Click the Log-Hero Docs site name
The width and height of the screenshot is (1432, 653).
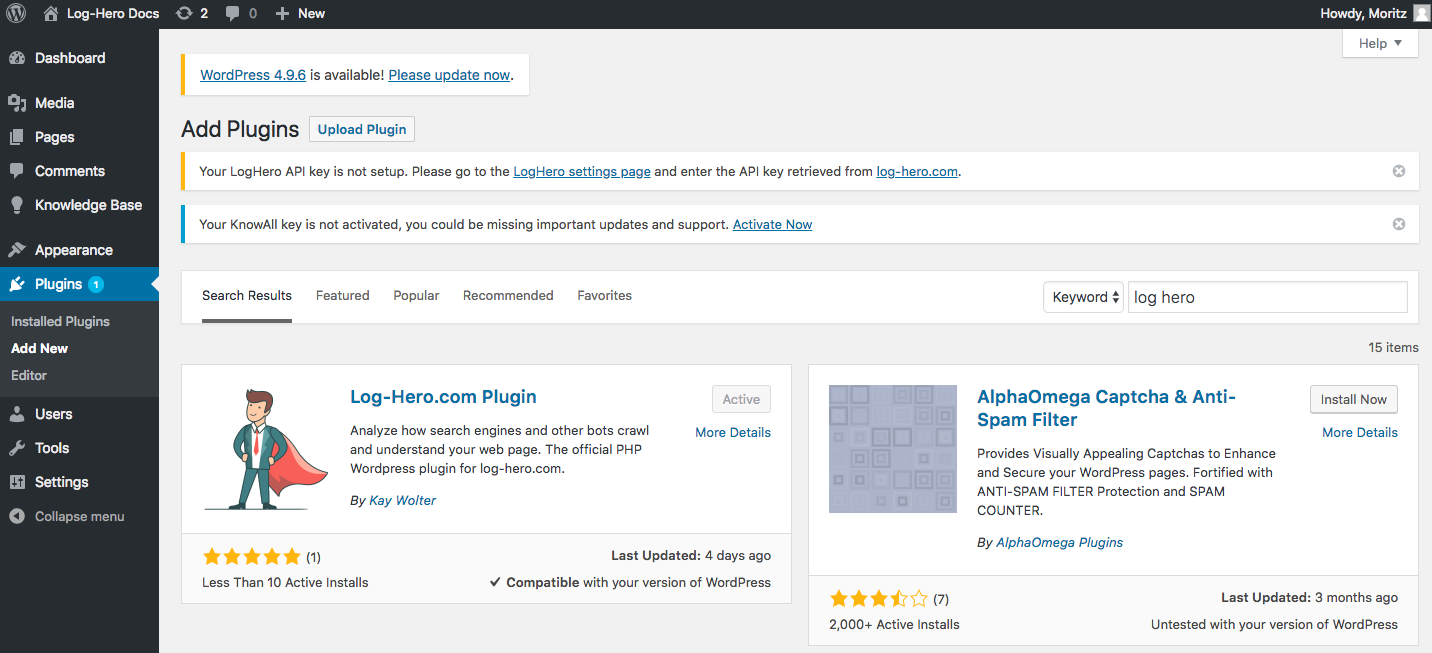(113, 14)
